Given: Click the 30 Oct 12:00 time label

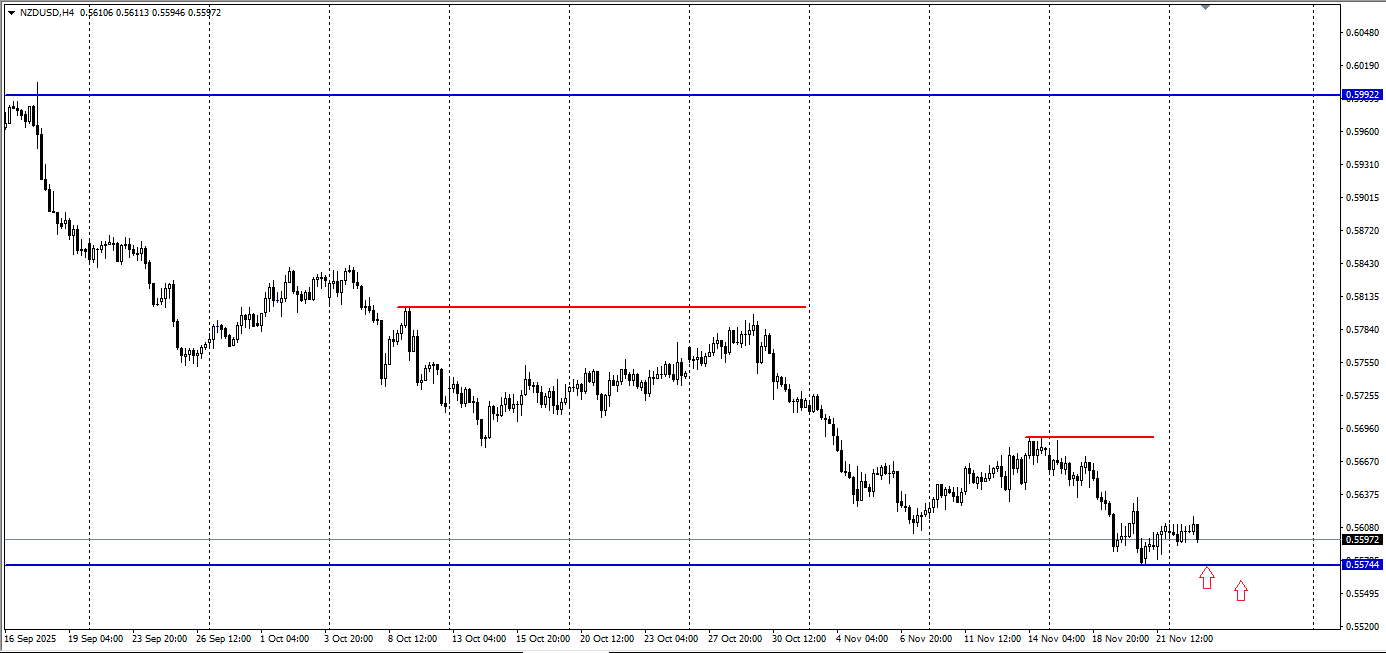Looking at the screenshot, I should tap(799, 637).
